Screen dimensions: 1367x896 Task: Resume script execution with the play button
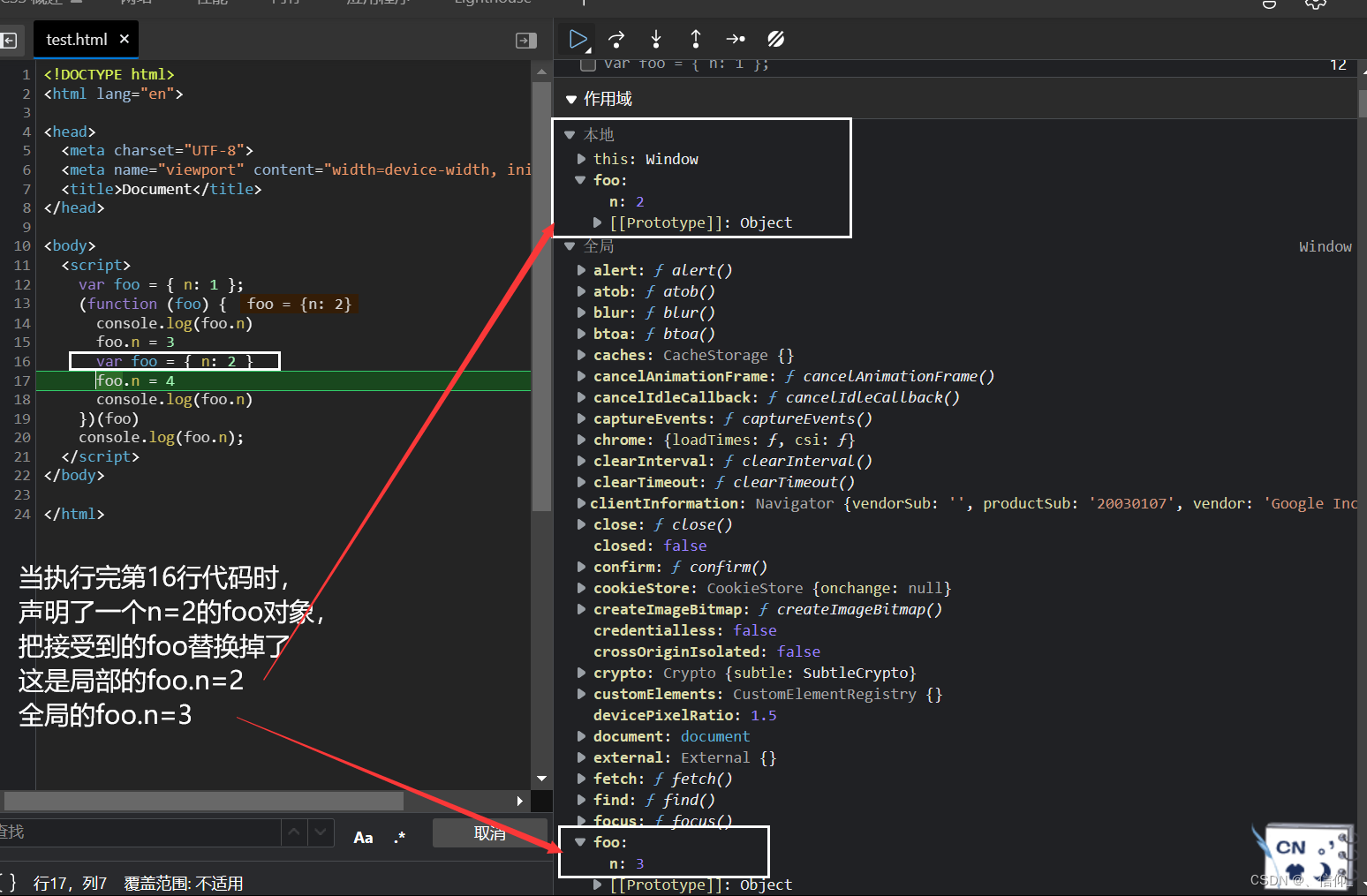pos(578,39)
